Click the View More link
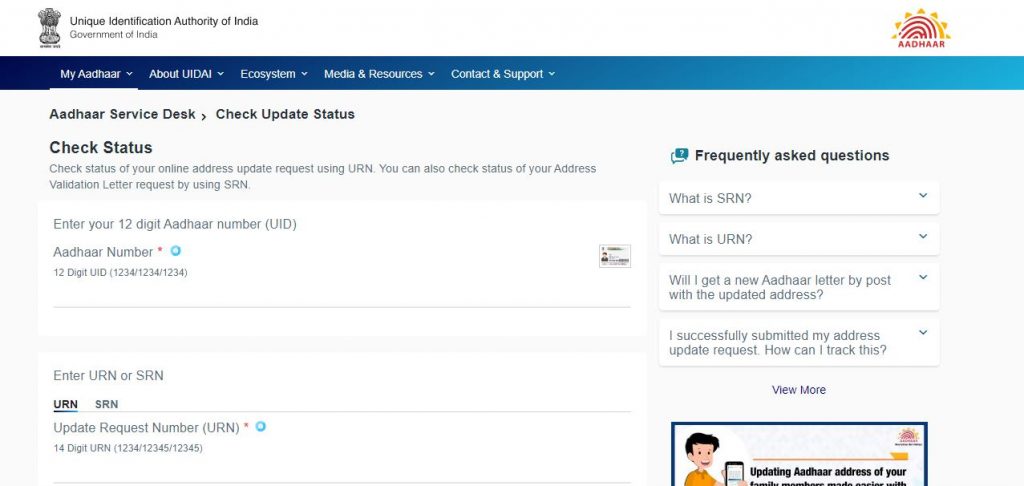 tap(799, 390)
